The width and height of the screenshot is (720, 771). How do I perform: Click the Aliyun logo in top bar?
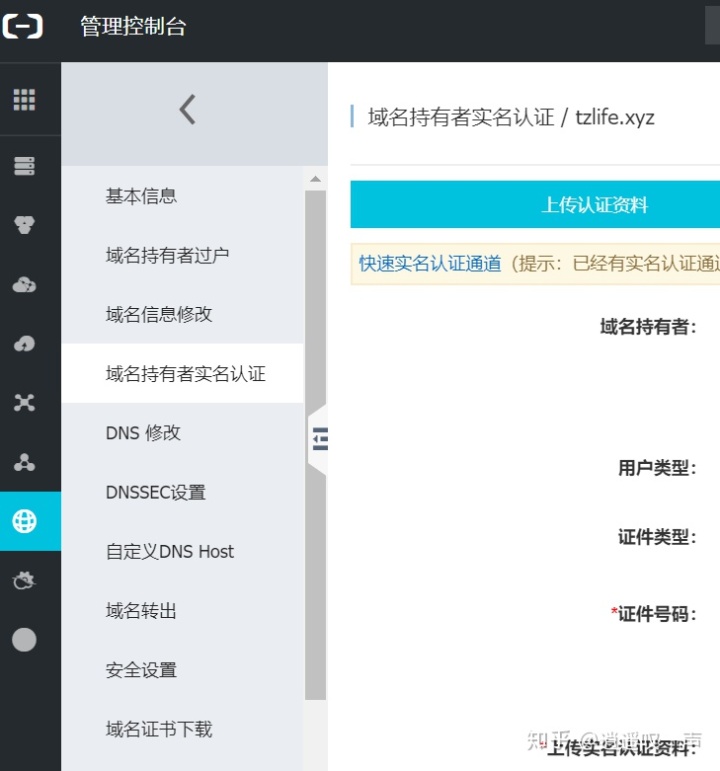tap(23, 26)
